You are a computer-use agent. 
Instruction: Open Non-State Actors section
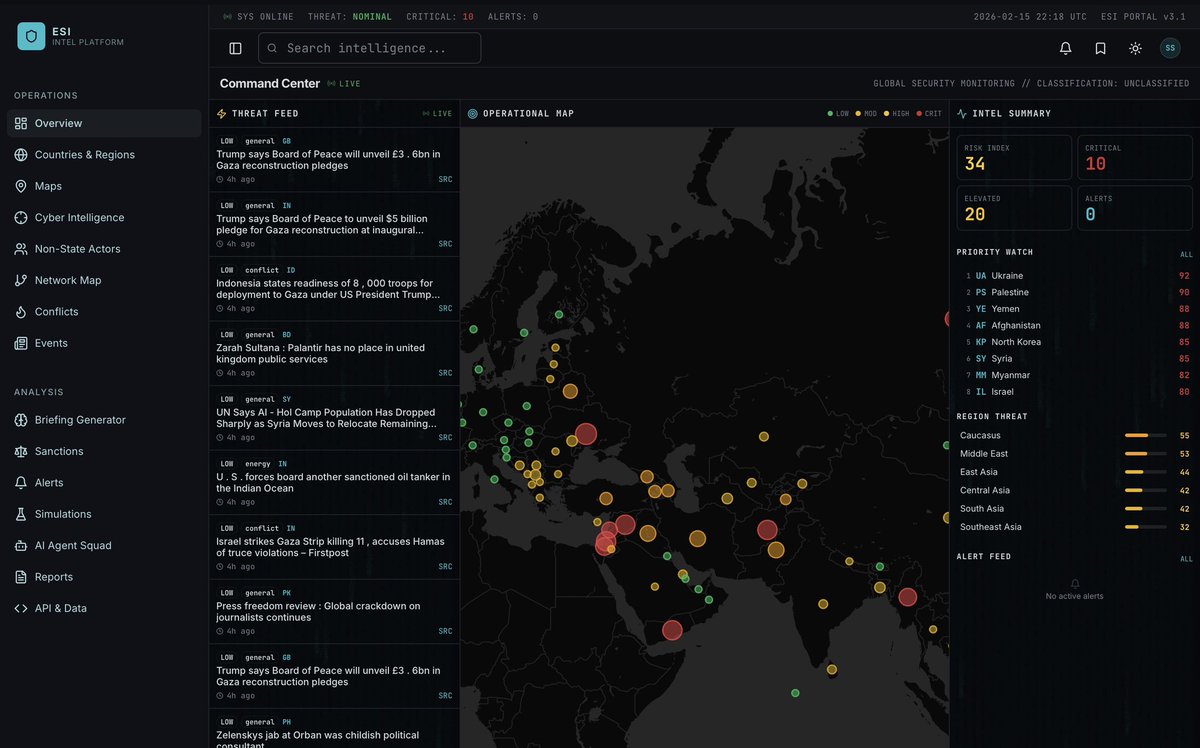tap(104, 249)
